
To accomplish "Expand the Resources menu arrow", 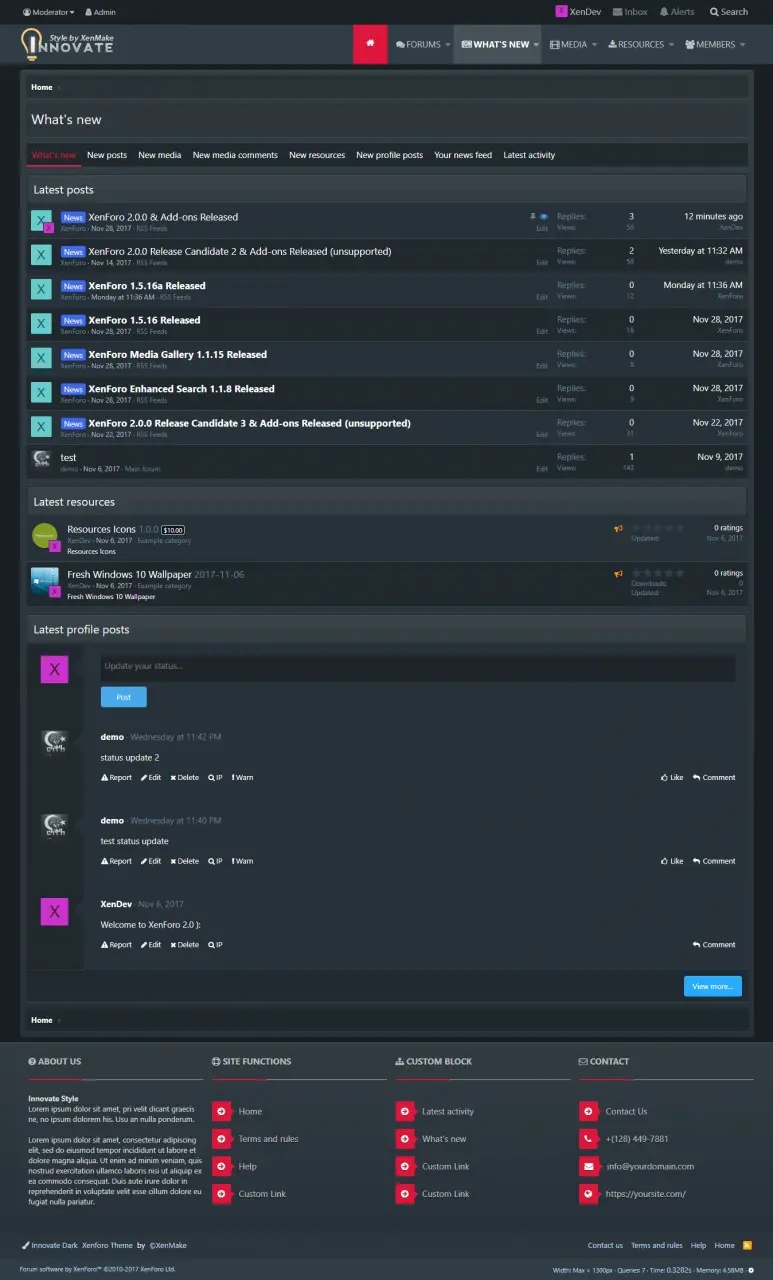I will point(671,44).
